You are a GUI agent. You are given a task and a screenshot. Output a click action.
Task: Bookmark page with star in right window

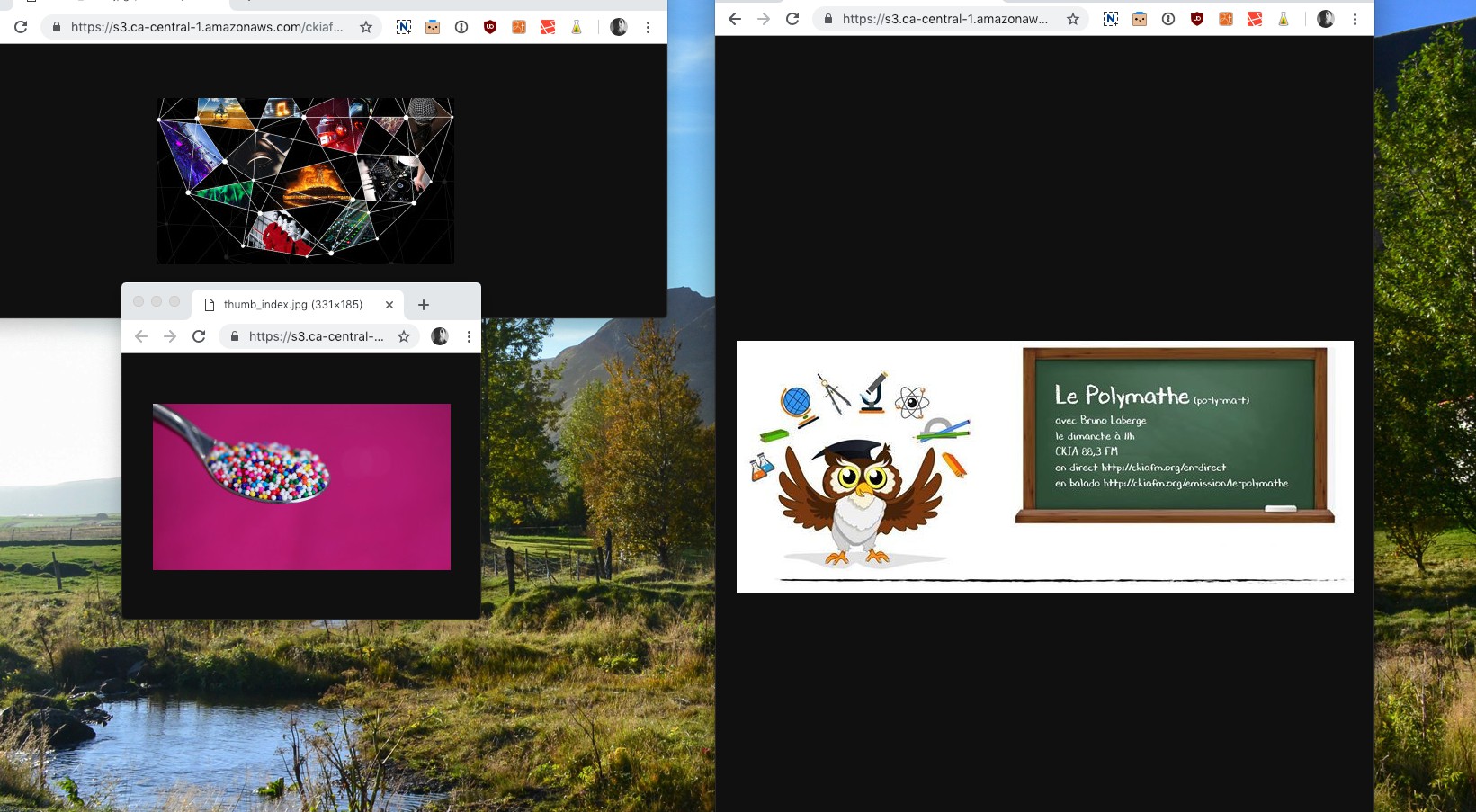click(x=1073, y=19)
